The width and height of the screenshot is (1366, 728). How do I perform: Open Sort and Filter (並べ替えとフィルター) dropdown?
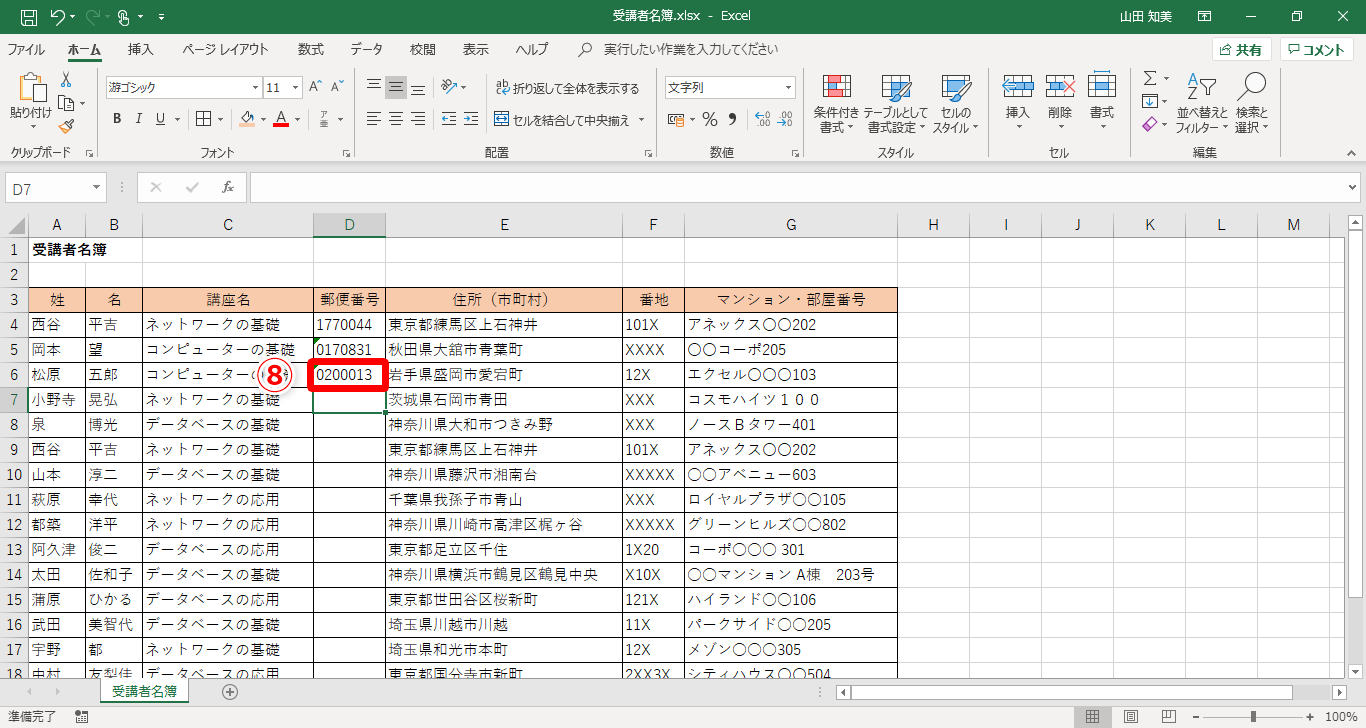coord(1202,104)
